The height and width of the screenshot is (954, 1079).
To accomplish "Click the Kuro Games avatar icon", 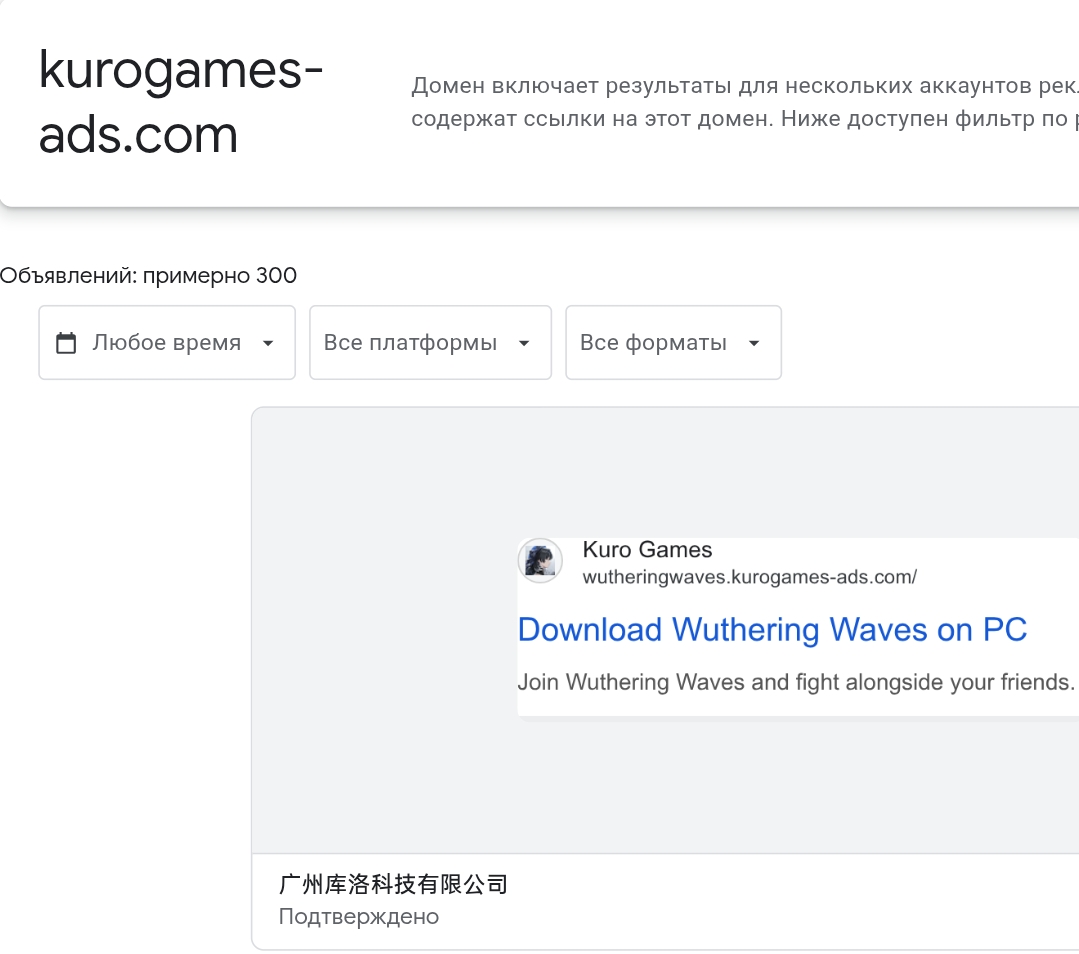I will pyautogui.click(x=540, y=560).
